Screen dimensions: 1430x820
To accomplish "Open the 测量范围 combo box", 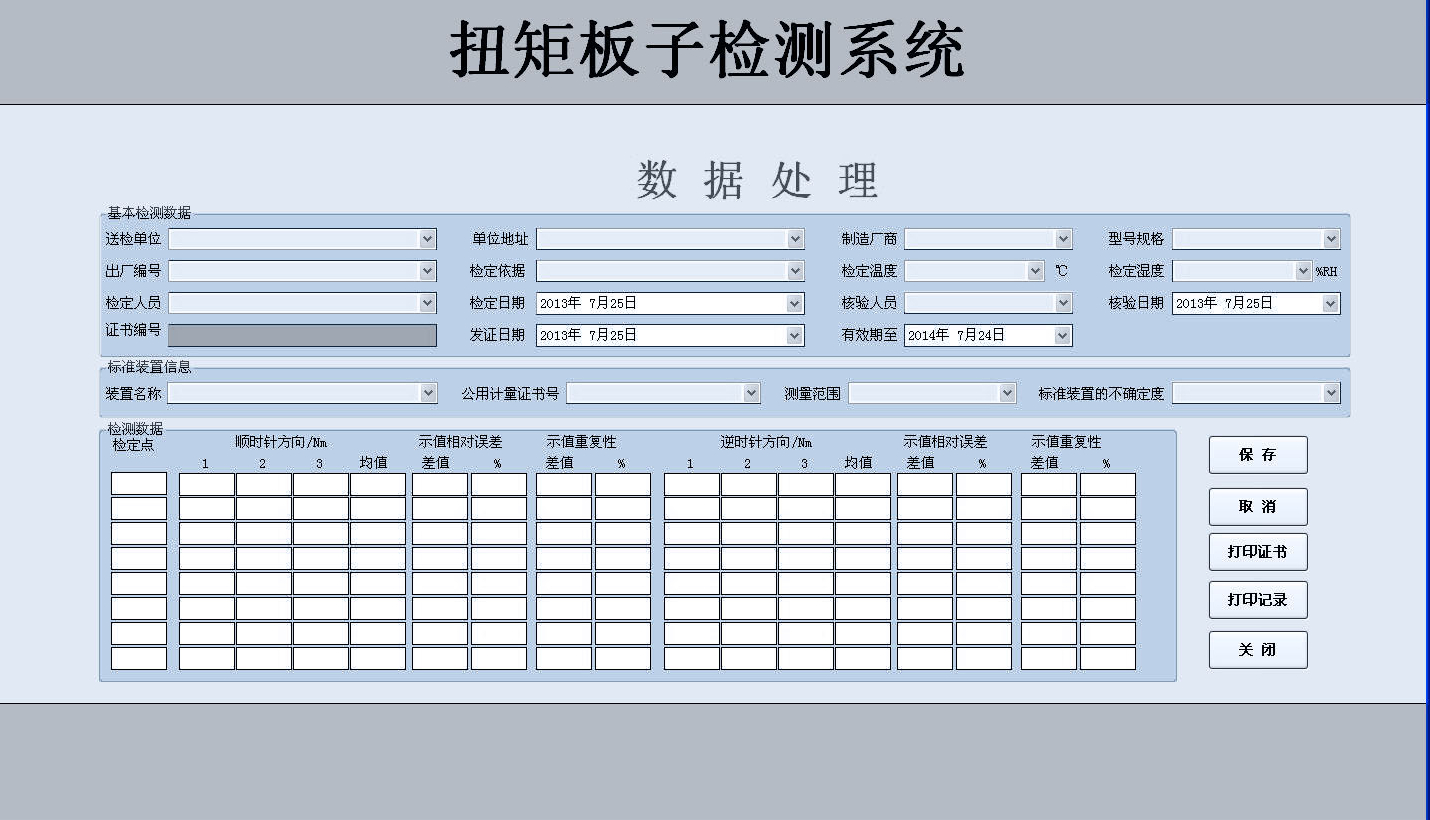I will [x=1007, y=393].
